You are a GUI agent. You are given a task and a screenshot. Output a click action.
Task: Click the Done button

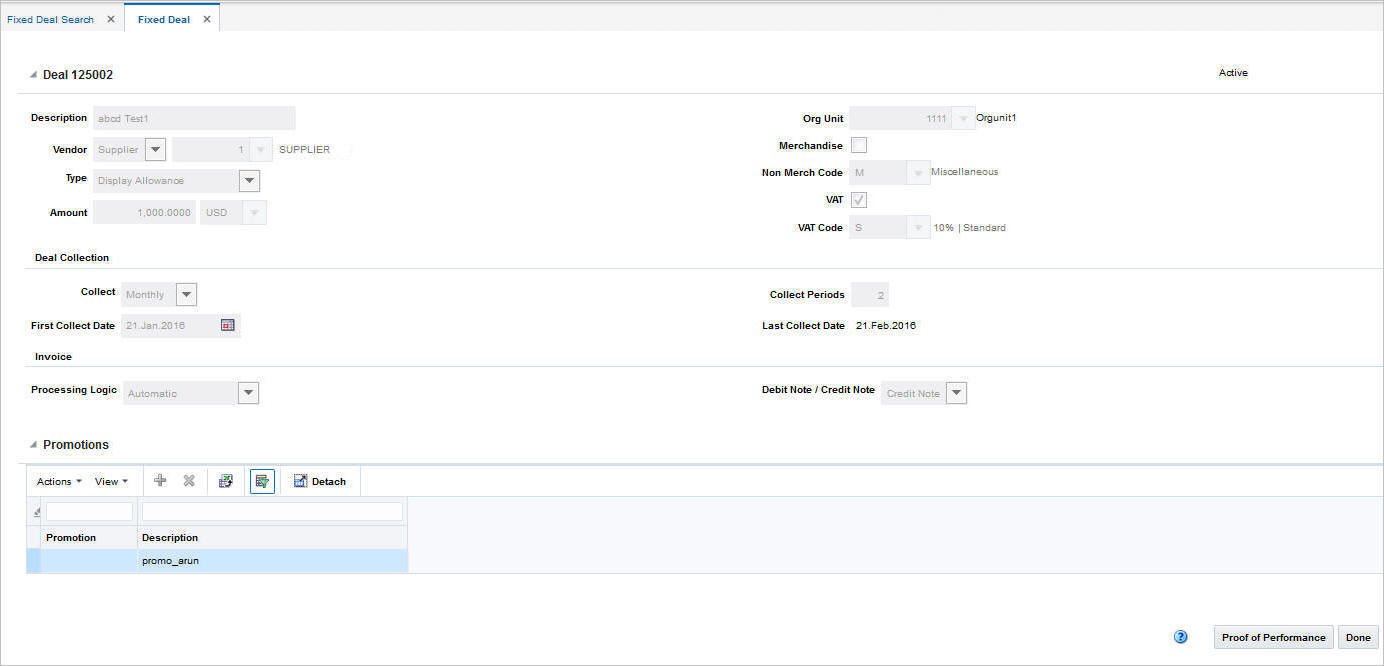click(1358, 637)
